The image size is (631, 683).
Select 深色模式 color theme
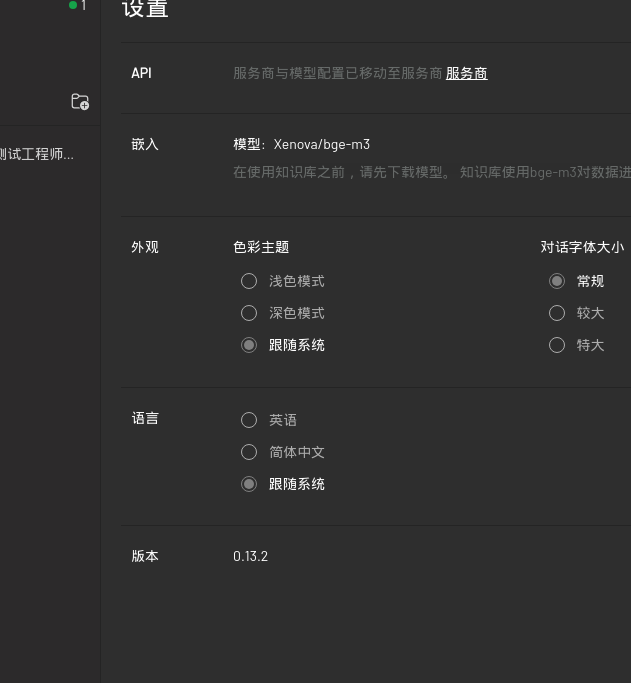[x=249, y=313]
